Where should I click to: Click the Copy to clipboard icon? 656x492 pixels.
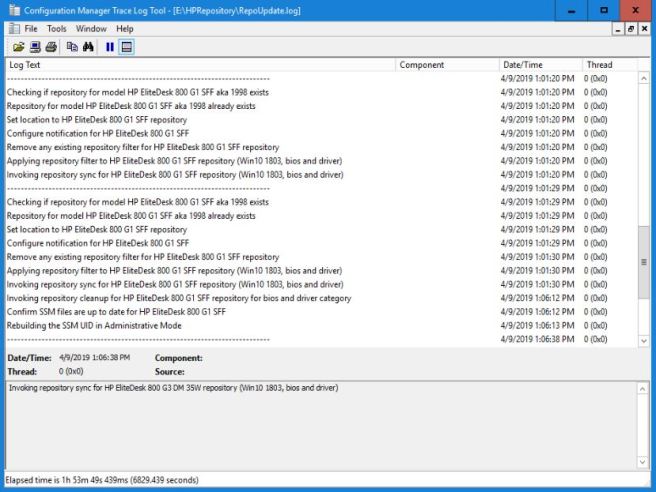(x=72, y=46)
